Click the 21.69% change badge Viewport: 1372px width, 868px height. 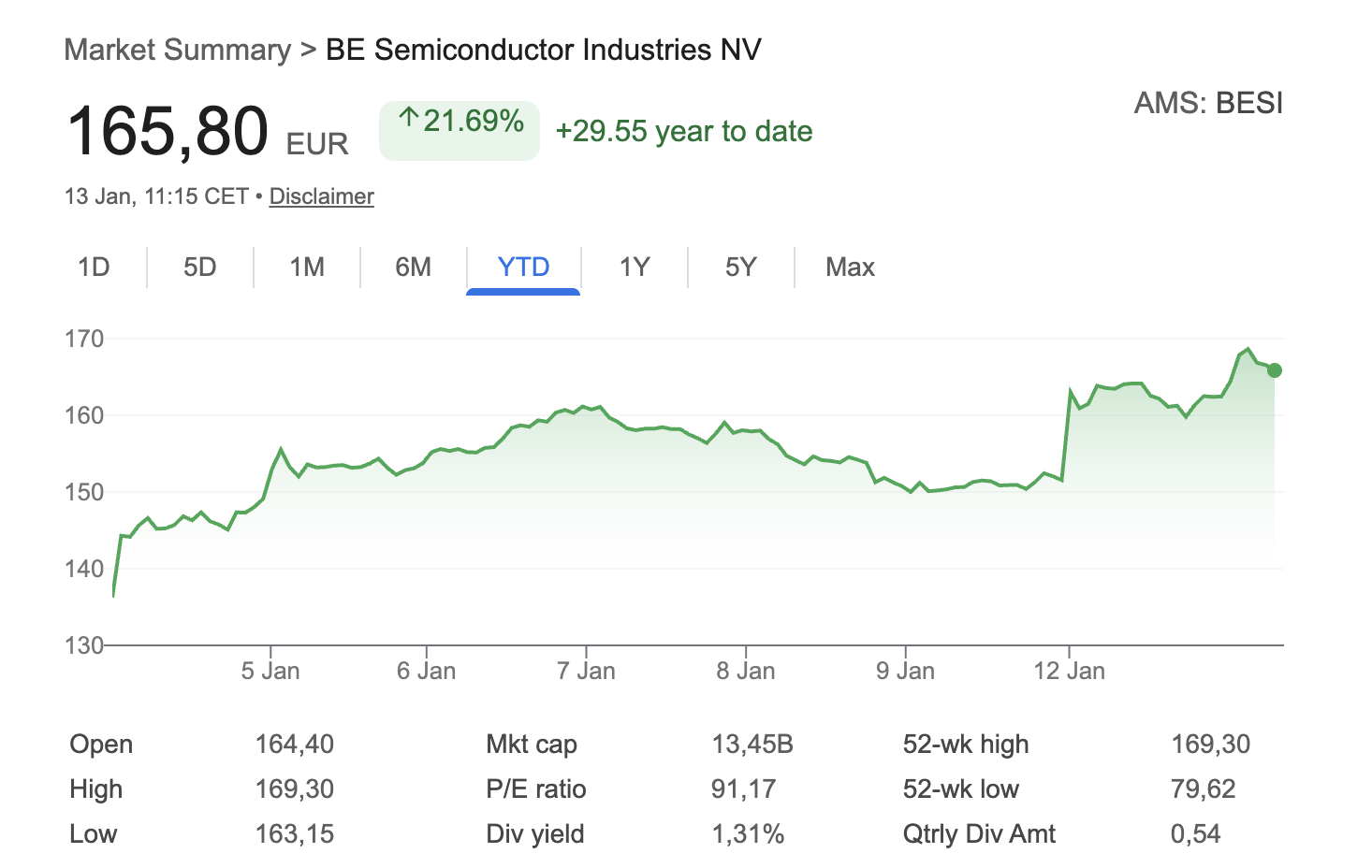[460, 130]
